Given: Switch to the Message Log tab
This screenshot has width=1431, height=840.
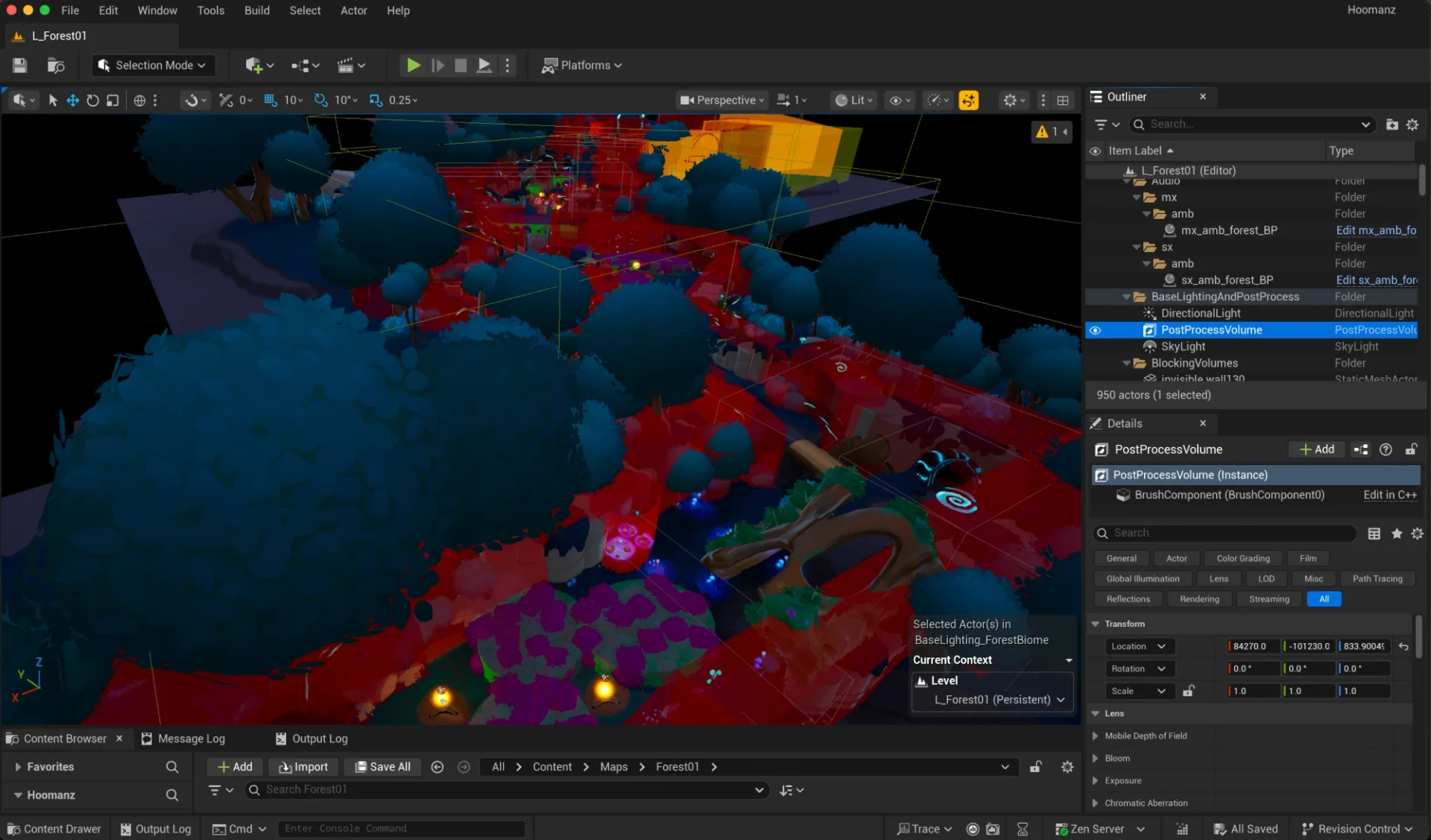Looking at the screenshot, I should pyautogui.click(x=183, y=739).
